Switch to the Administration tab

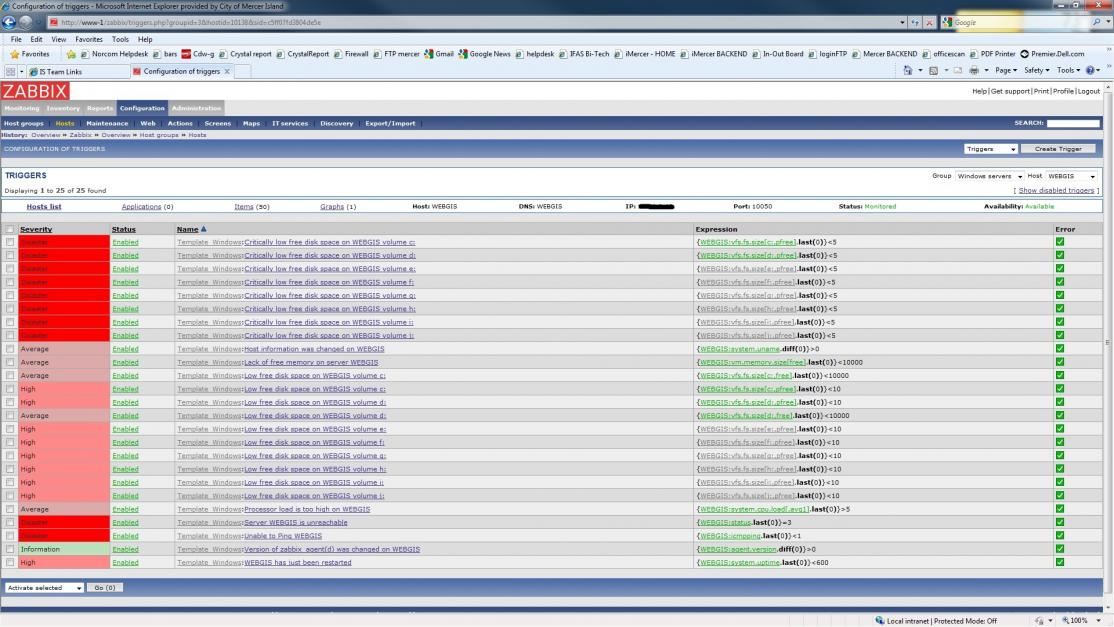196,108
